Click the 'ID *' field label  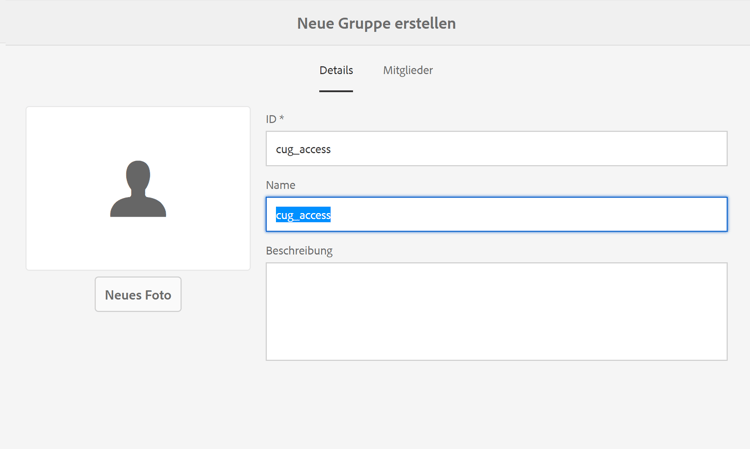[x=275, y=119]
